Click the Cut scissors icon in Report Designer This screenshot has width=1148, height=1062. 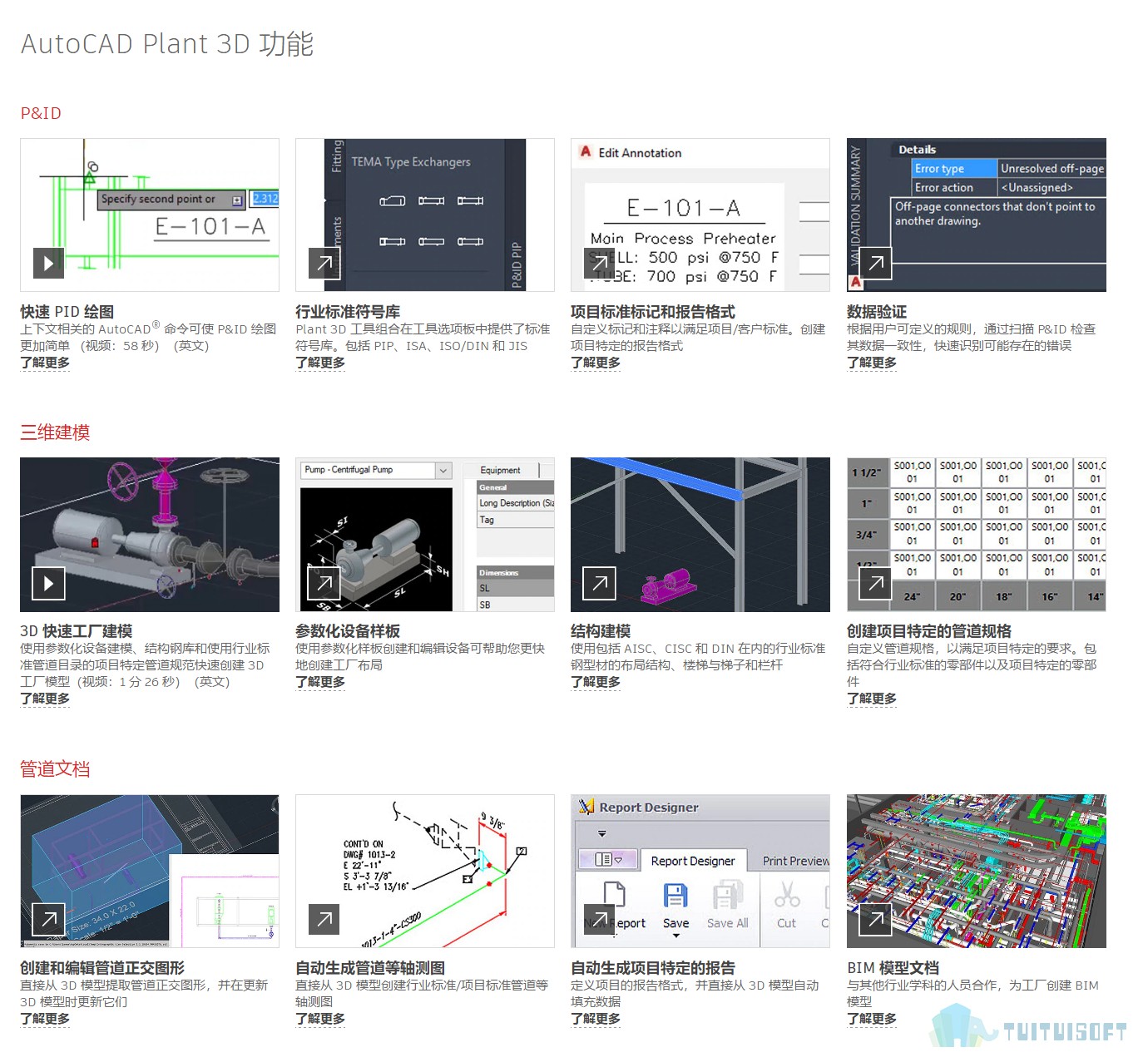pos(786,897)
